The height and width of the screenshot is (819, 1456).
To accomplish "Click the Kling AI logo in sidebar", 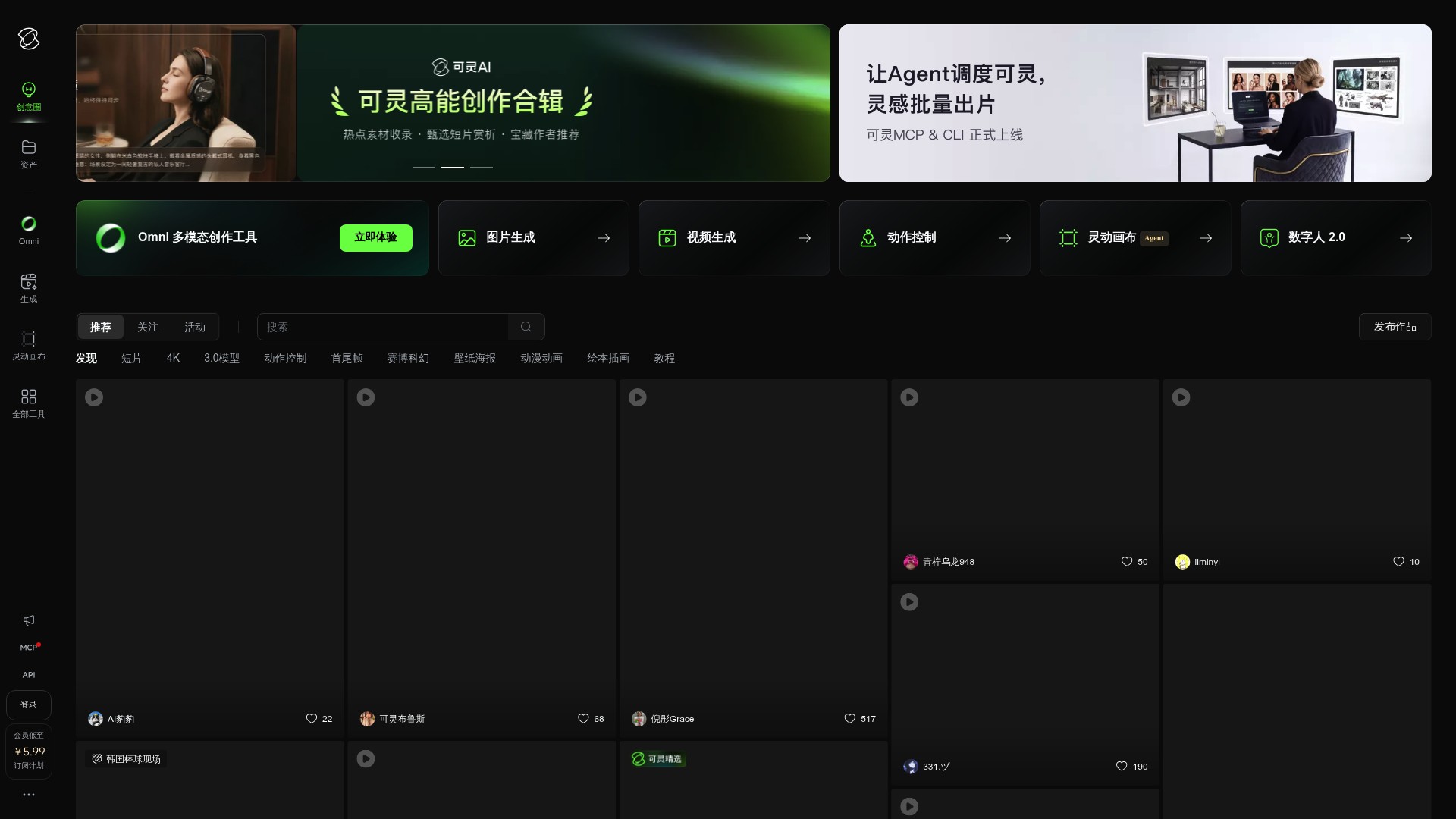I will 29,39.
